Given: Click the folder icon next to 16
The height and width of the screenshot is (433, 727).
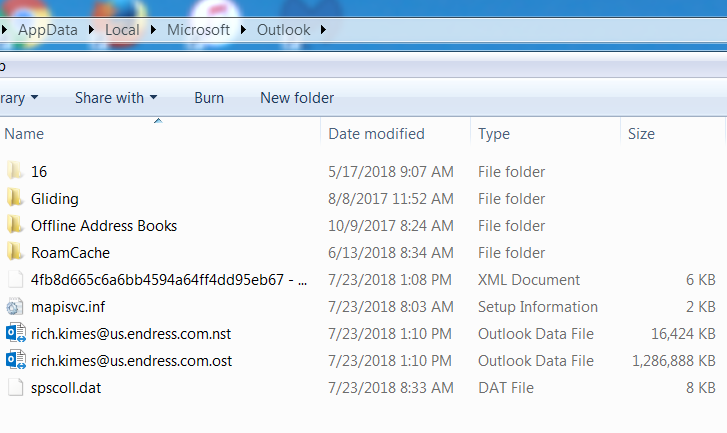Looking at the screenshot, I should tap(15, 172).
